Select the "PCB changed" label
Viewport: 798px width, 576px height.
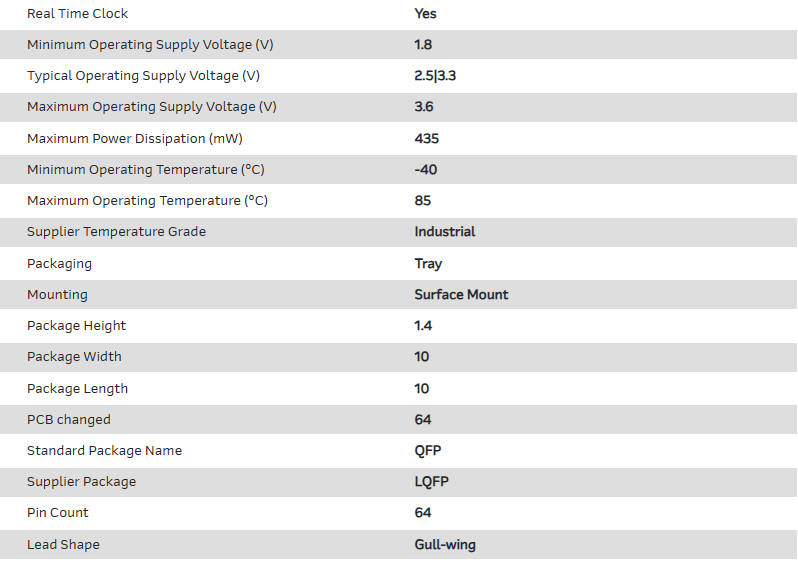pos(69,420)
